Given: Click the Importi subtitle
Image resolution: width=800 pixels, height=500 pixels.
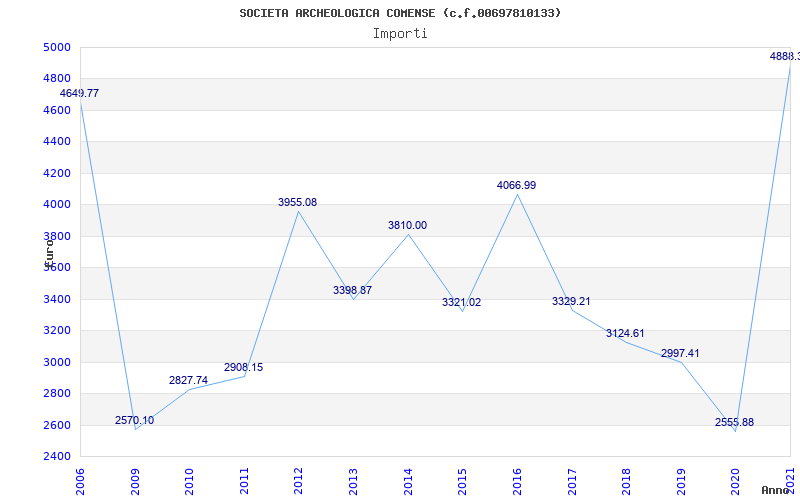Looking at the screenshot, I should tap(400, 34).
